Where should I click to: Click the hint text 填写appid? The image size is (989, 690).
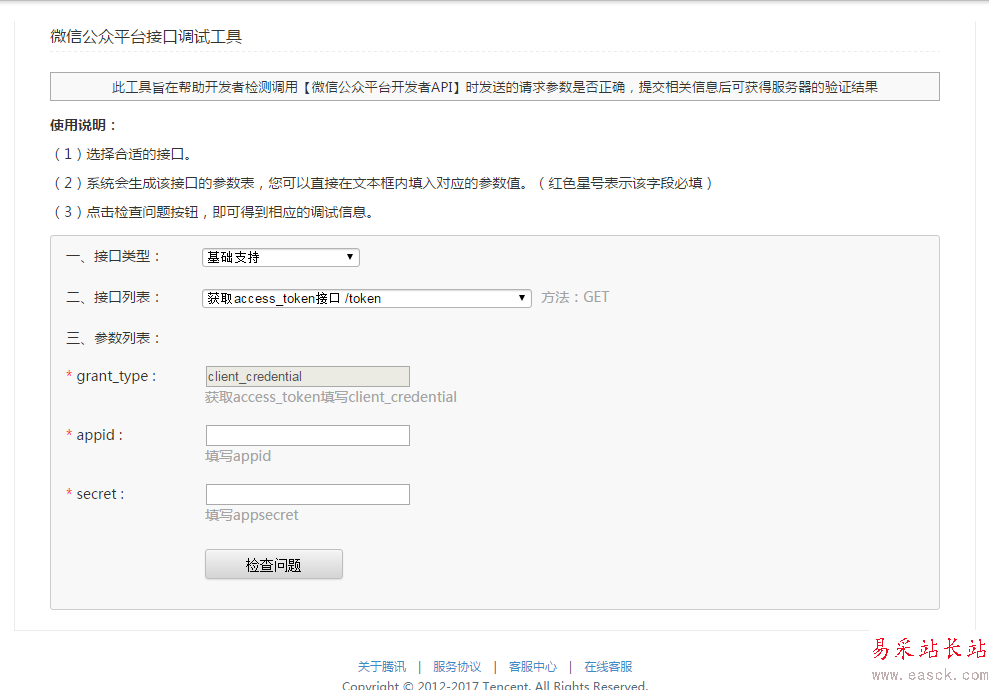point(238,456)
